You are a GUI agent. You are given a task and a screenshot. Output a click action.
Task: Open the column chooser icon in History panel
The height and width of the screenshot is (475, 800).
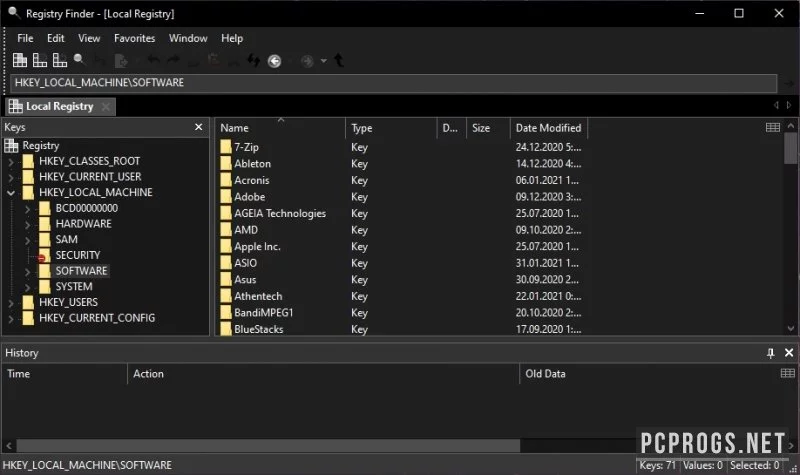[x=788, y=373]
